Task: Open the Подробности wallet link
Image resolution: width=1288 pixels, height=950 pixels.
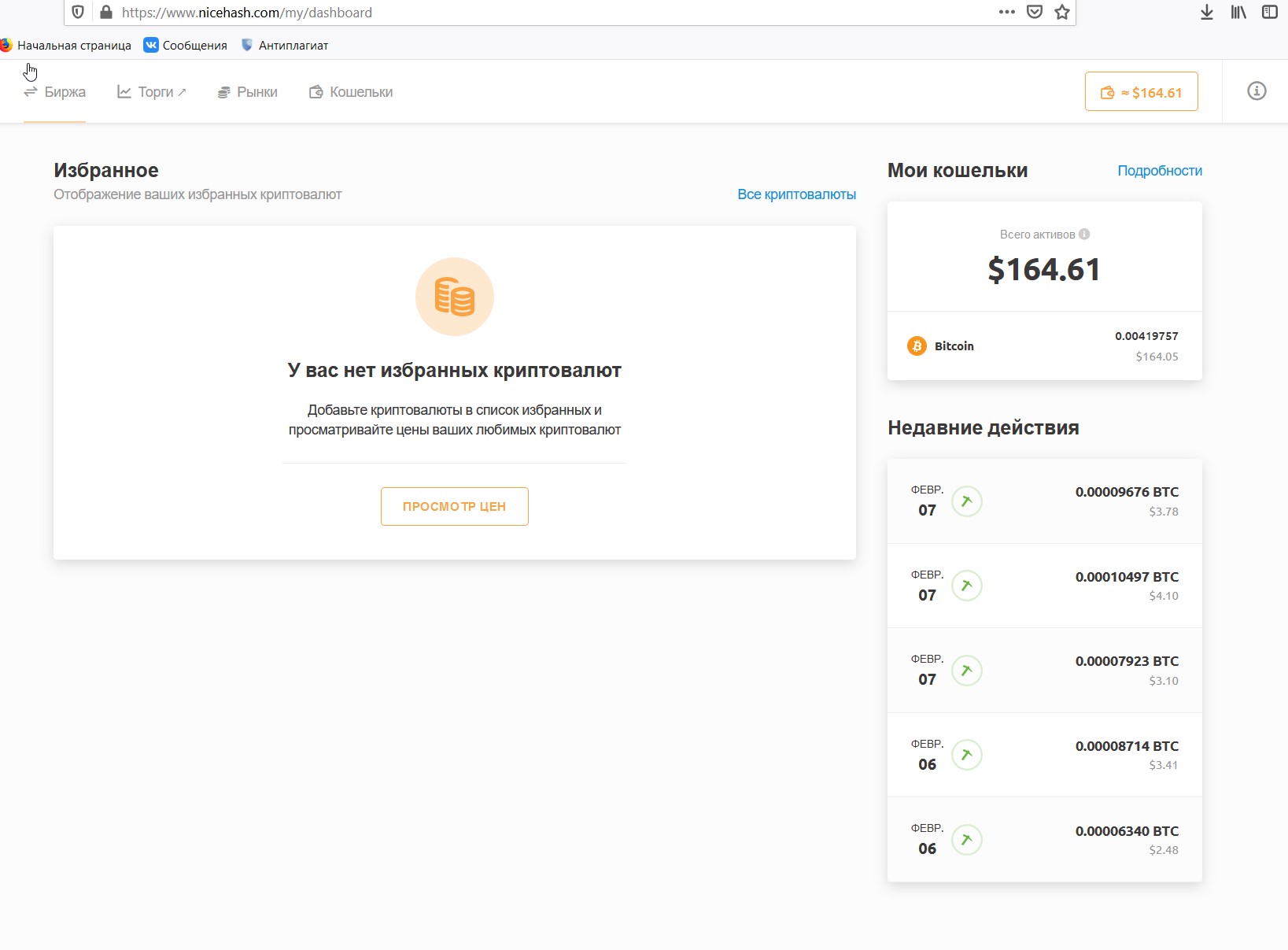Action: (1159, 171)
